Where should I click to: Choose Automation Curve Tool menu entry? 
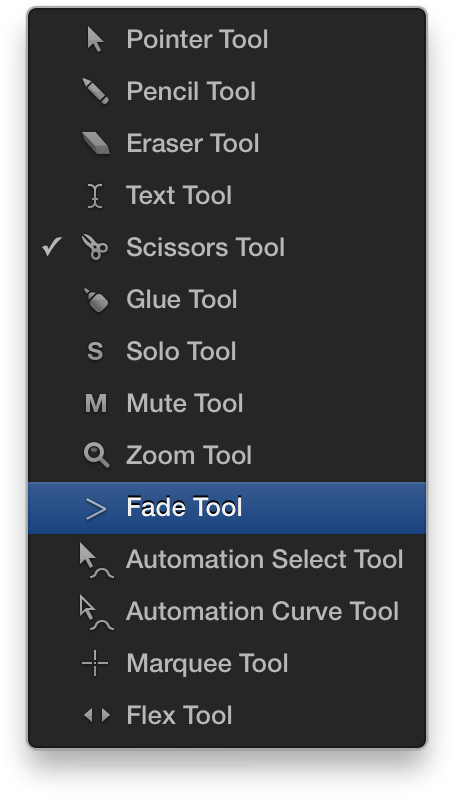[x=227, y=611]
